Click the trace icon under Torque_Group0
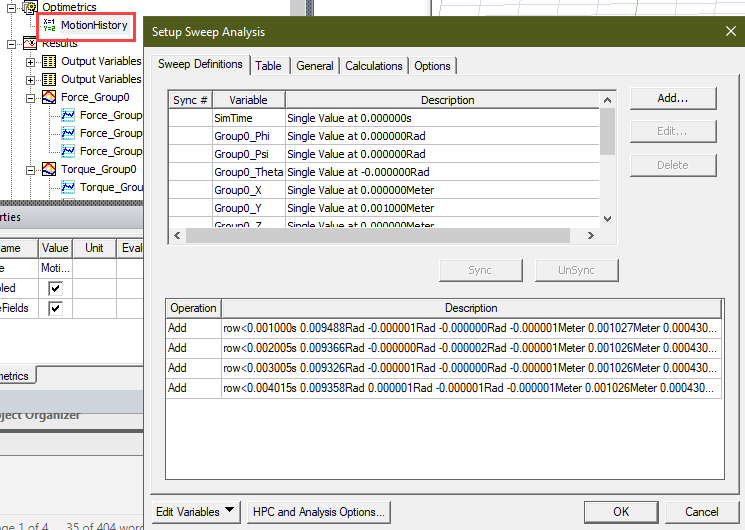745x530 pixels. [68, 187]
